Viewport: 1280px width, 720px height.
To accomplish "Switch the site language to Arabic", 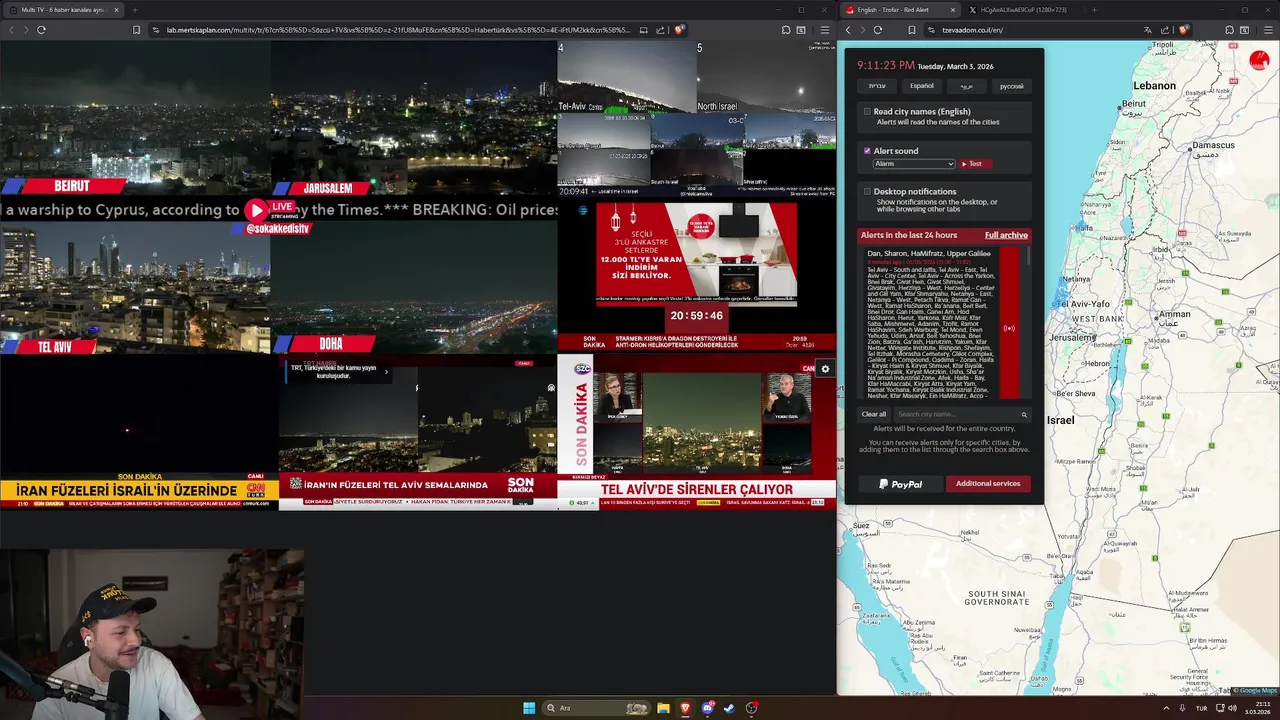I will [x=967, y=86].
